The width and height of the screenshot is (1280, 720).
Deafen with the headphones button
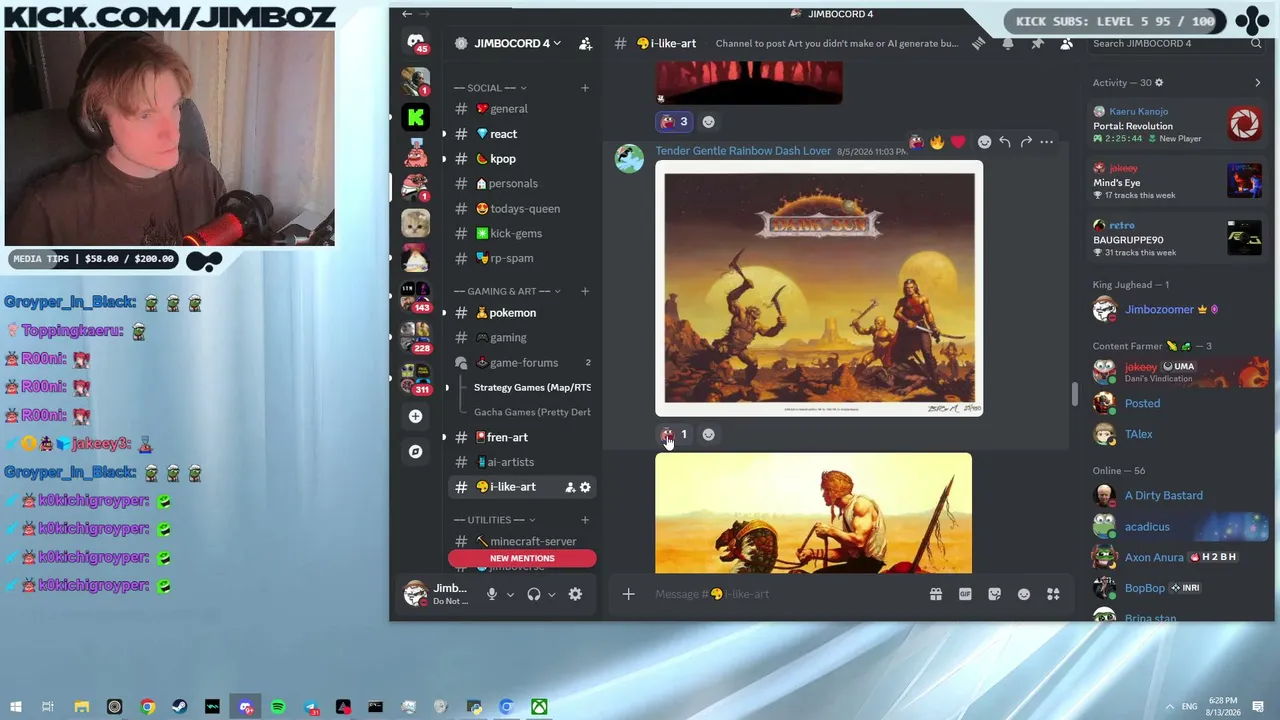tap(534, 594)
